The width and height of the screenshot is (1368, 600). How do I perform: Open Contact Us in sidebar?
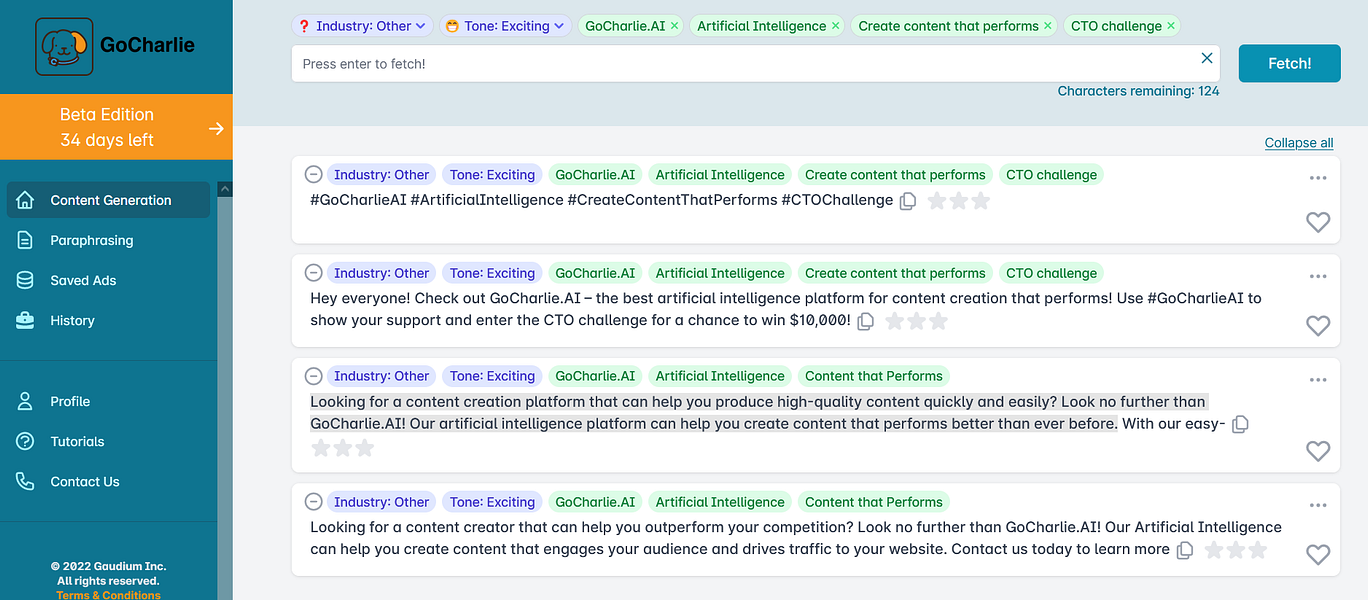pyautogui.click(x=85, y=481)
